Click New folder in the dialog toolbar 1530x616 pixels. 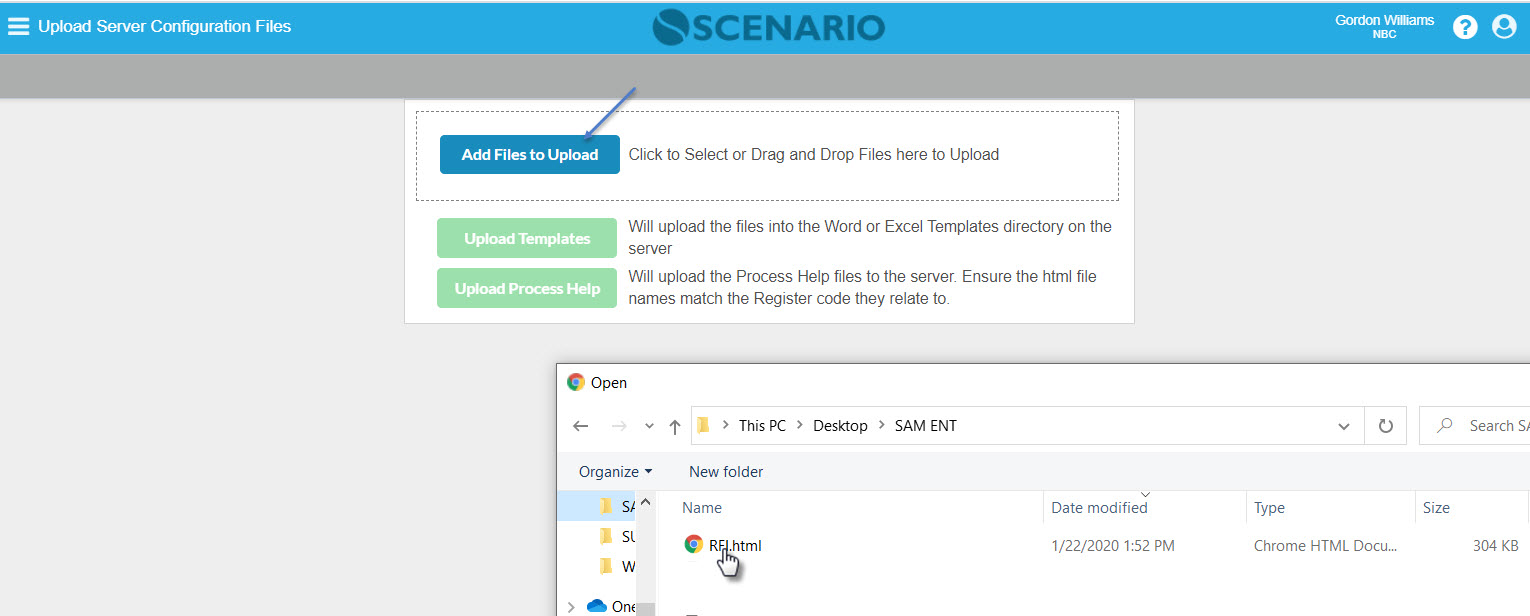726,471
